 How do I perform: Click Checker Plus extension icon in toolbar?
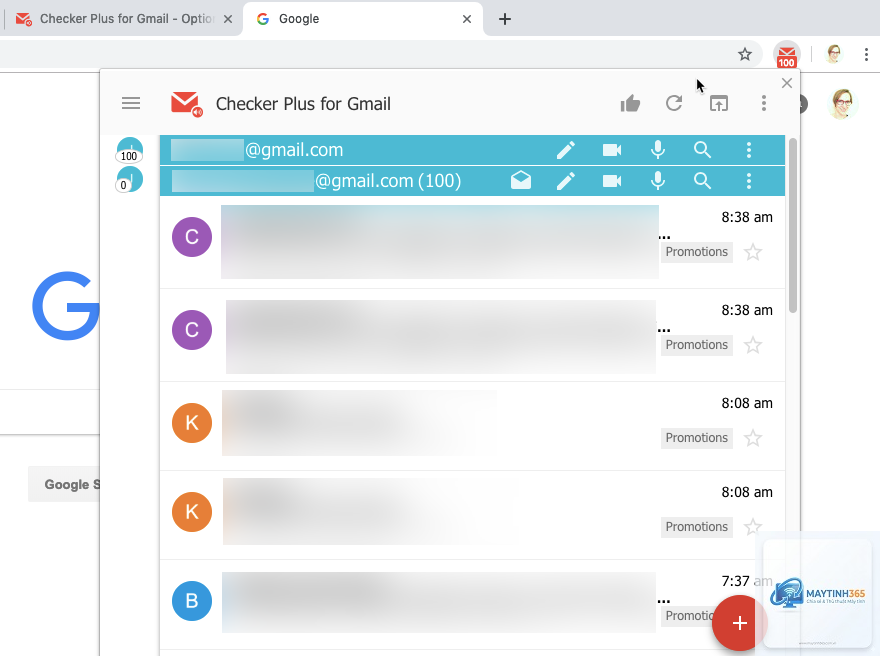tap(786, 55)
